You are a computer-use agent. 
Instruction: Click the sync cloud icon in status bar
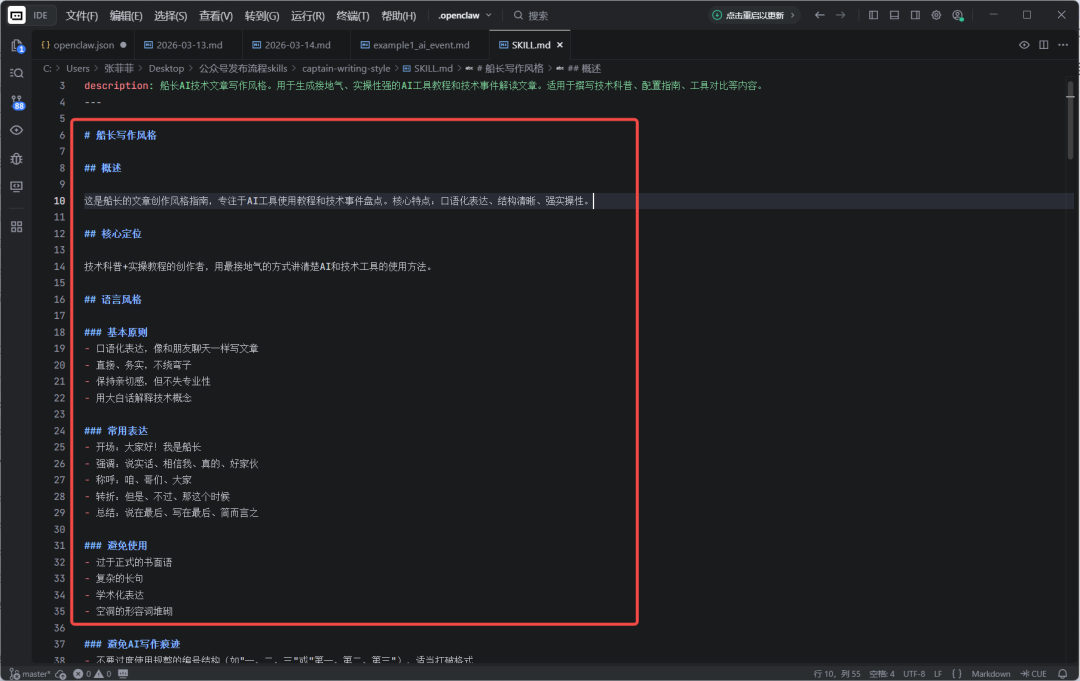[61, 674]
